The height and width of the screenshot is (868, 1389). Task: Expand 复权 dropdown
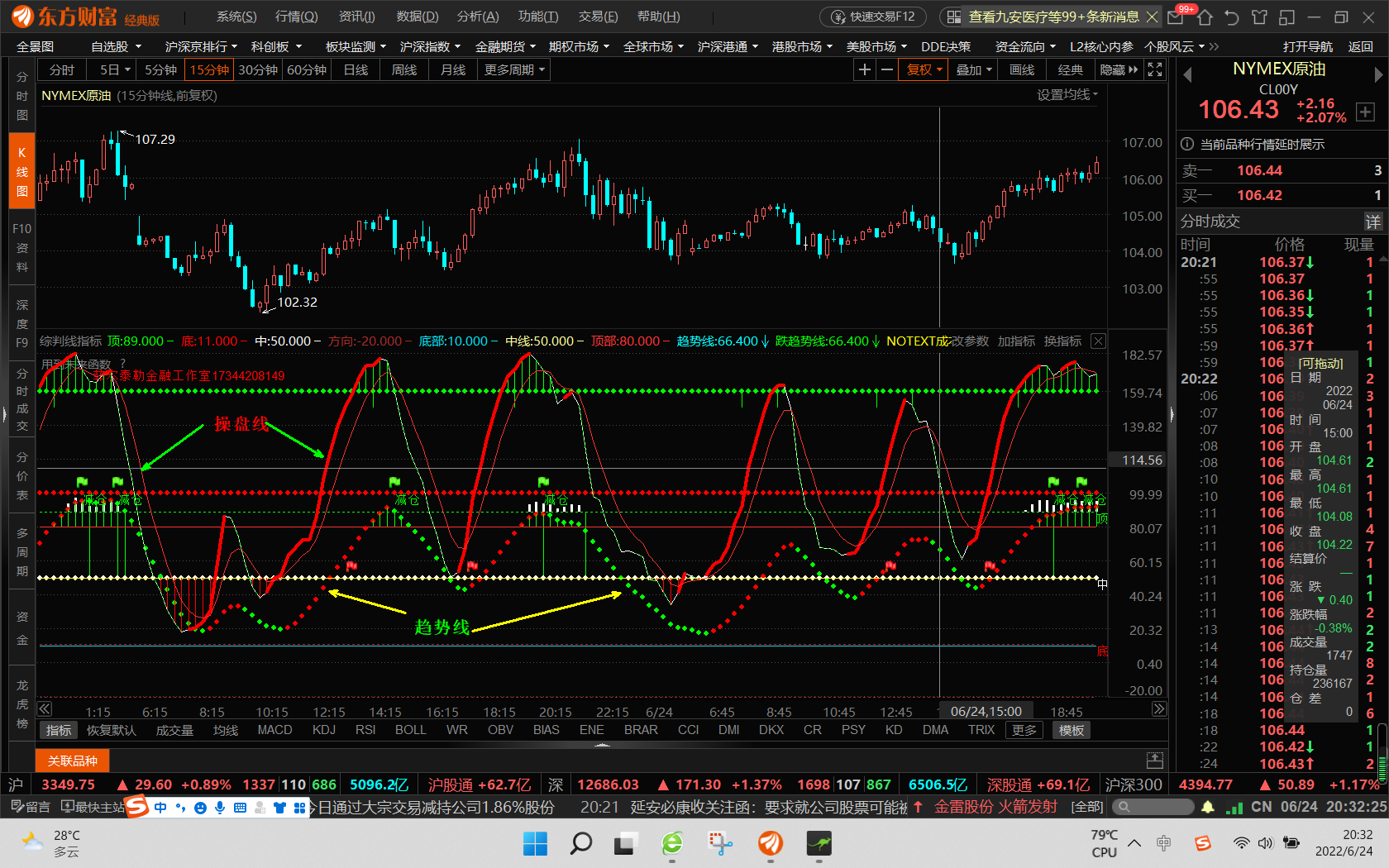click(924, 70)
